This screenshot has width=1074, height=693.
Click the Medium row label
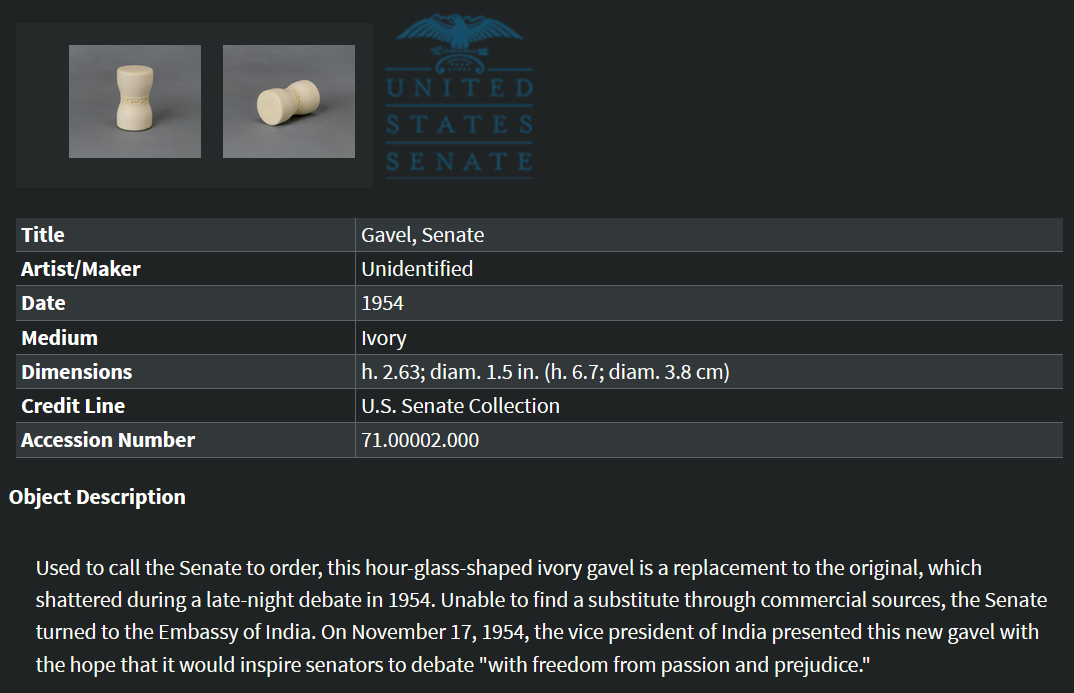tap(60, 338)
